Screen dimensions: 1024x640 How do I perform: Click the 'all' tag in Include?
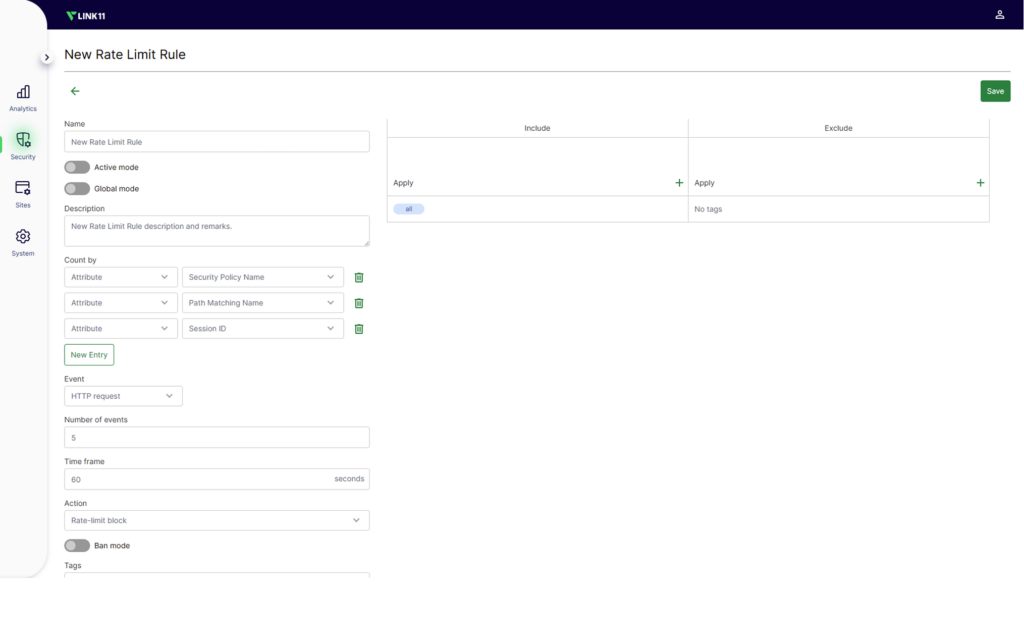[x=409, y=209]
